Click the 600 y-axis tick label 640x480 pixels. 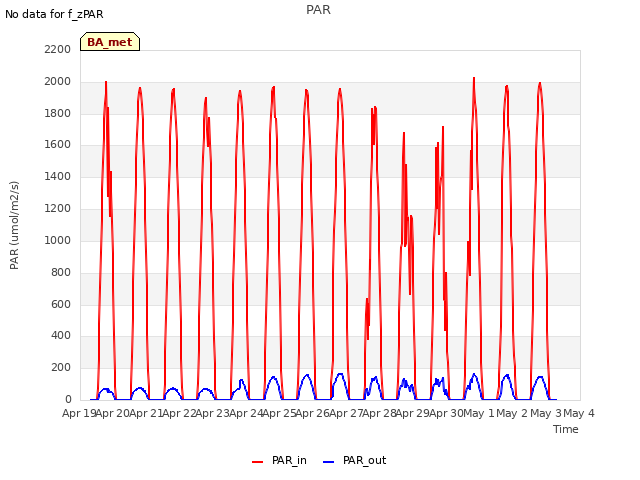61,304
